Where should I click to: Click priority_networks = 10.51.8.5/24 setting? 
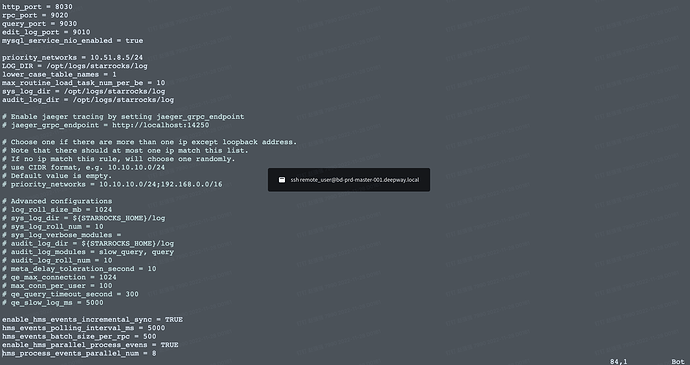[73, 58]
